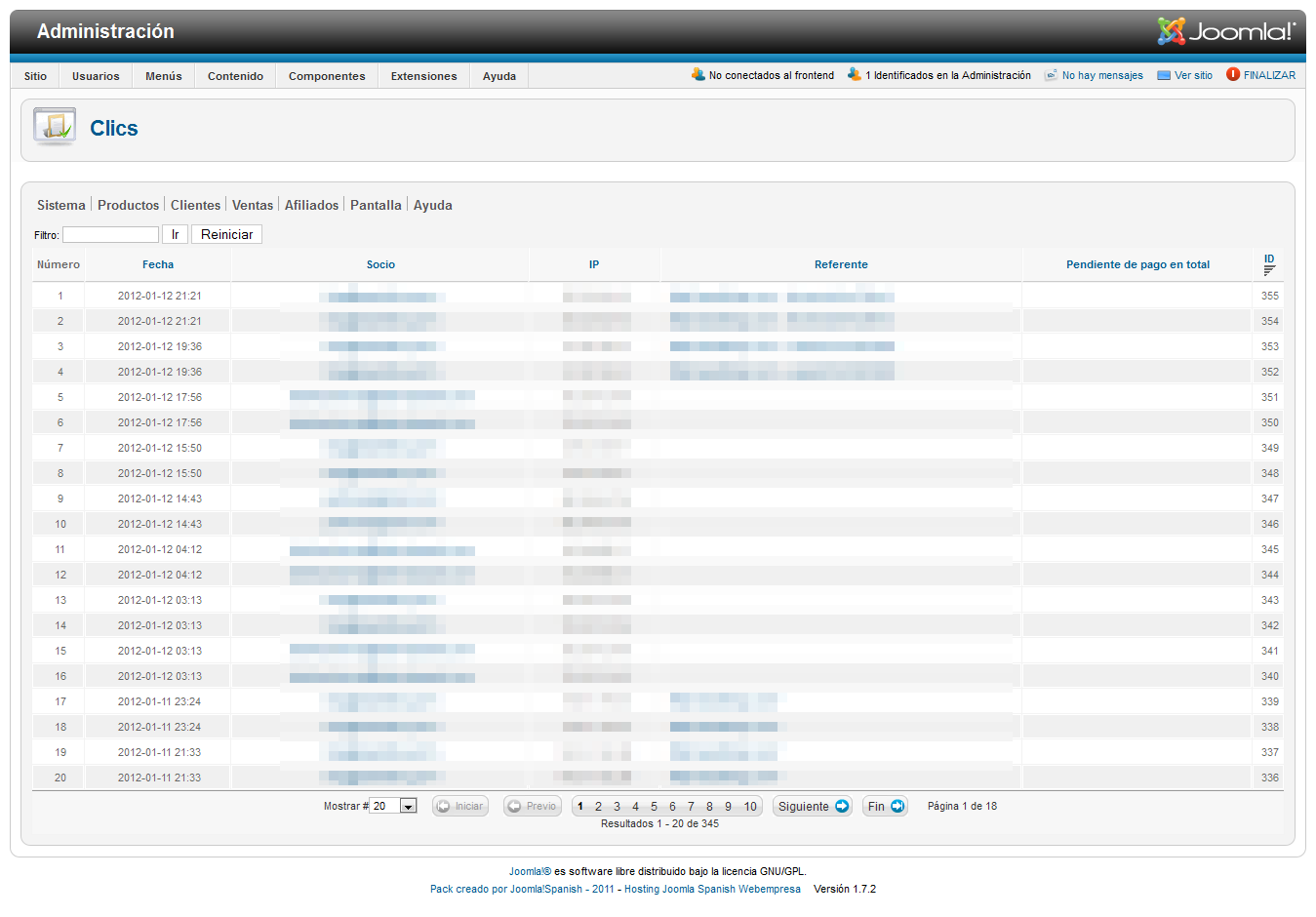Screen dimensions: 1316x917
Task: Click the Siguiente arrow icon
Action: coord(842,807)
